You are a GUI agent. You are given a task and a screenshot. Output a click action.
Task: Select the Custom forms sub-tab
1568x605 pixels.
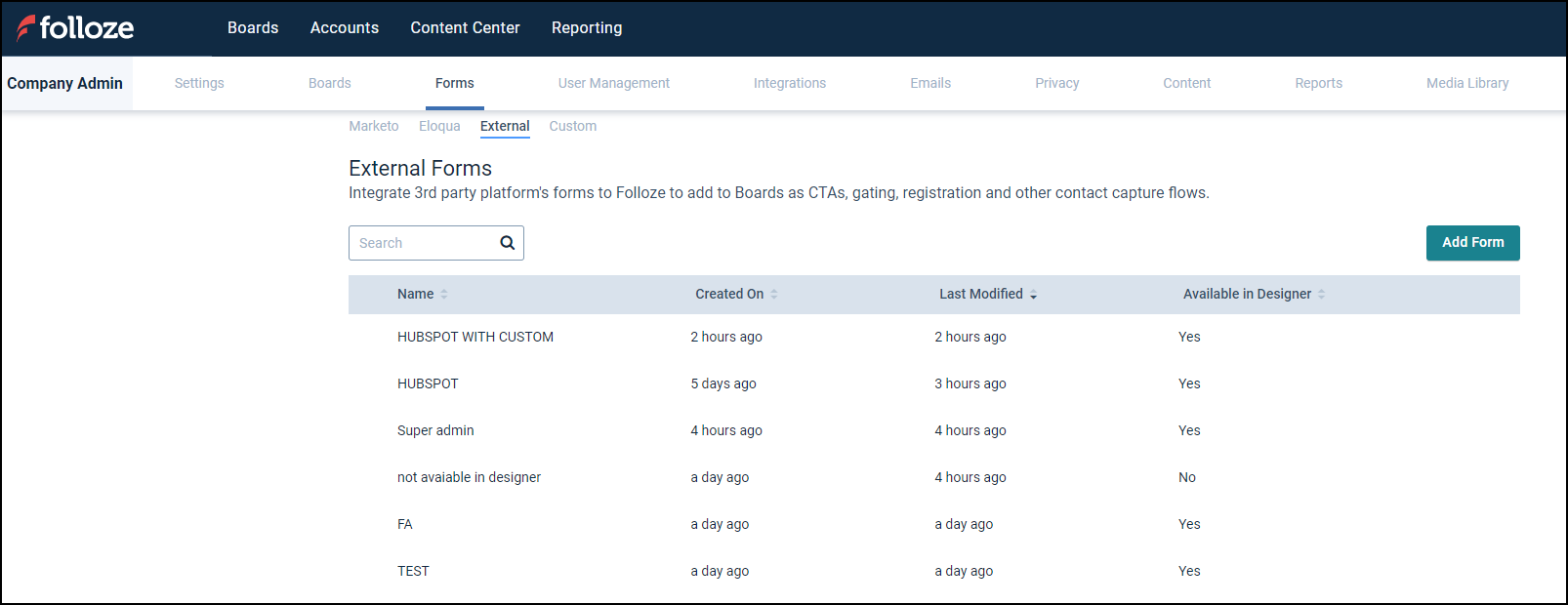[572, 127]
